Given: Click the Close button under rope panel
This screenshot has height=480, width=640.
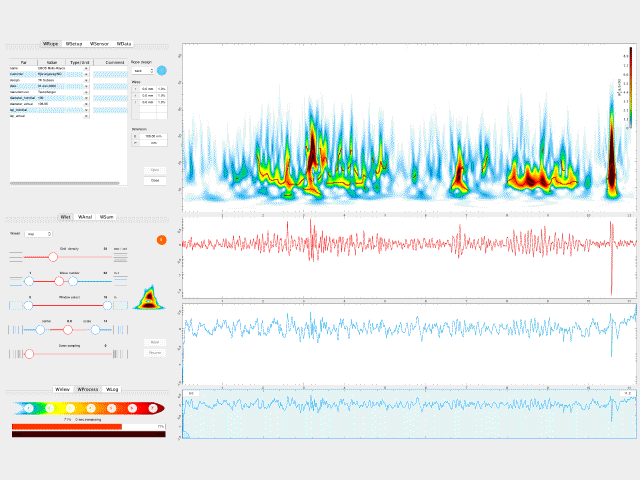Looking at the screenshot, I should click(155, 180).
